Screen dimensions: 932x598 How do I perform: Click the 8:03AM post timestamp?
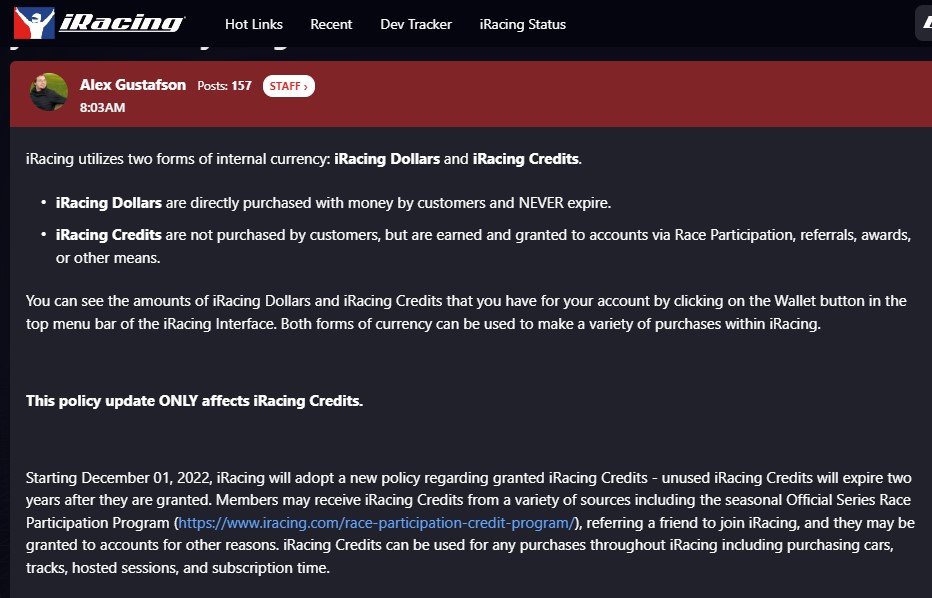point(102,108)
